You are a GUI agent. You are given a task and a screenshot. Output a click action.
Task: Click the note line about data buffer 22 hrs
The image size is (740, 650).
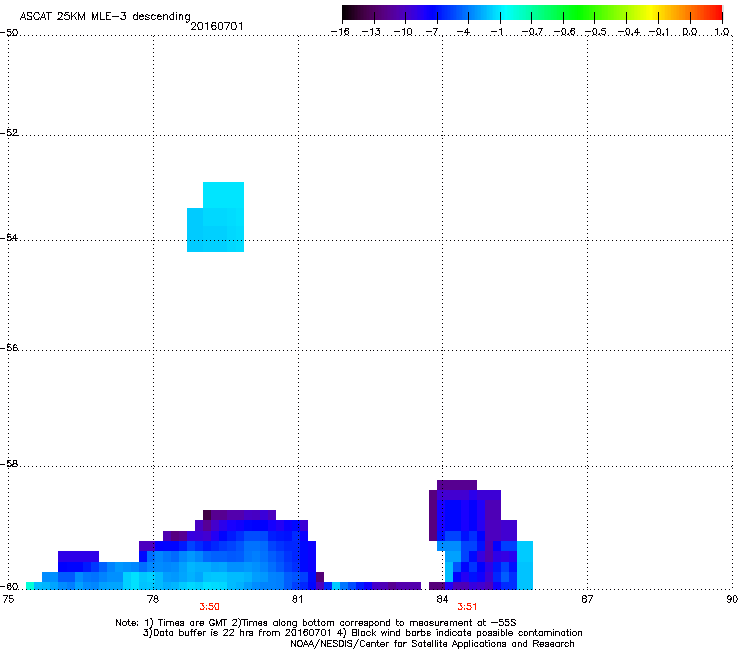362,633
